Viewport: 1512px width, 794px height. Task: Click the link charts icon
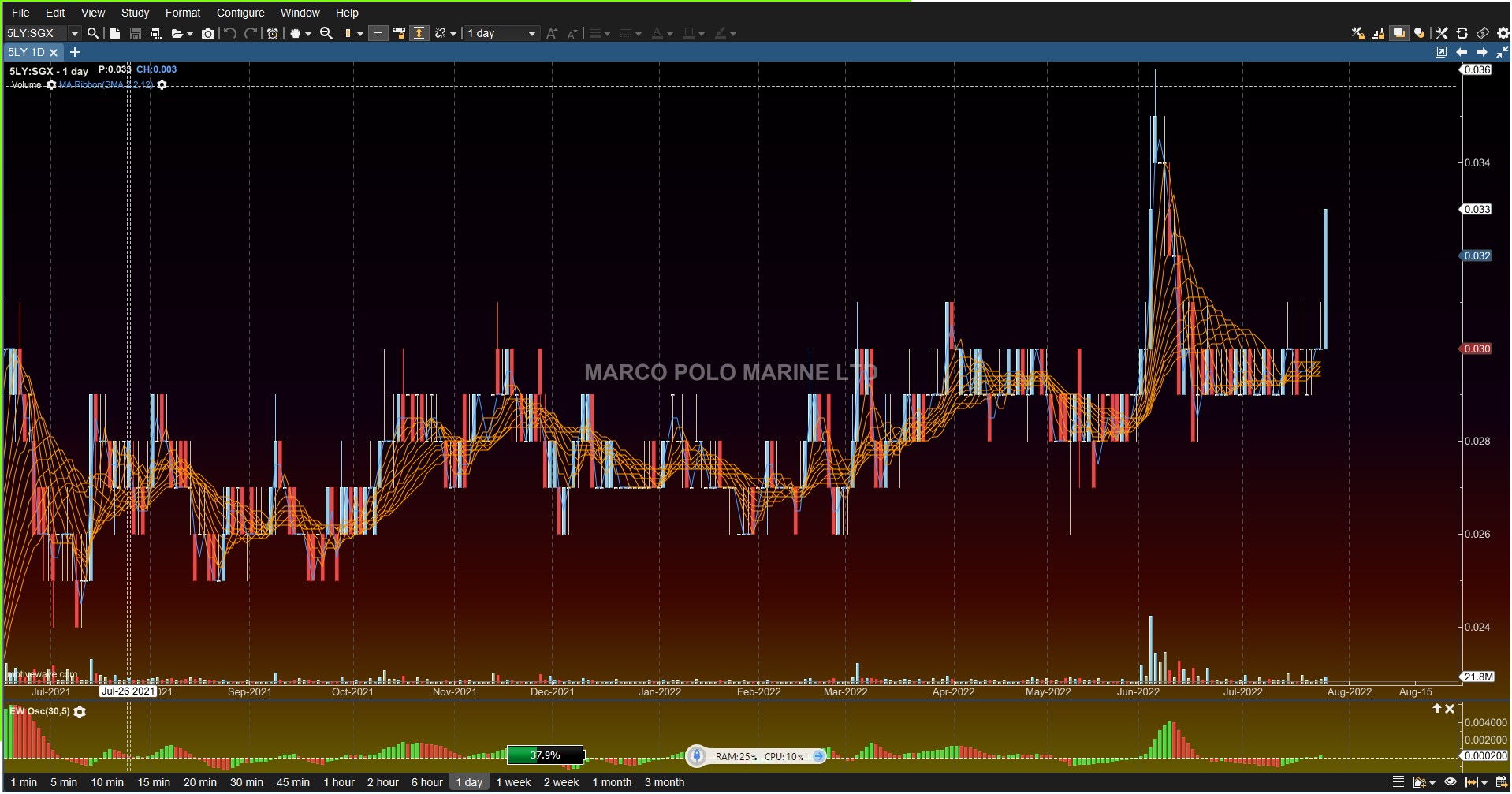click(x=441, y=33)
